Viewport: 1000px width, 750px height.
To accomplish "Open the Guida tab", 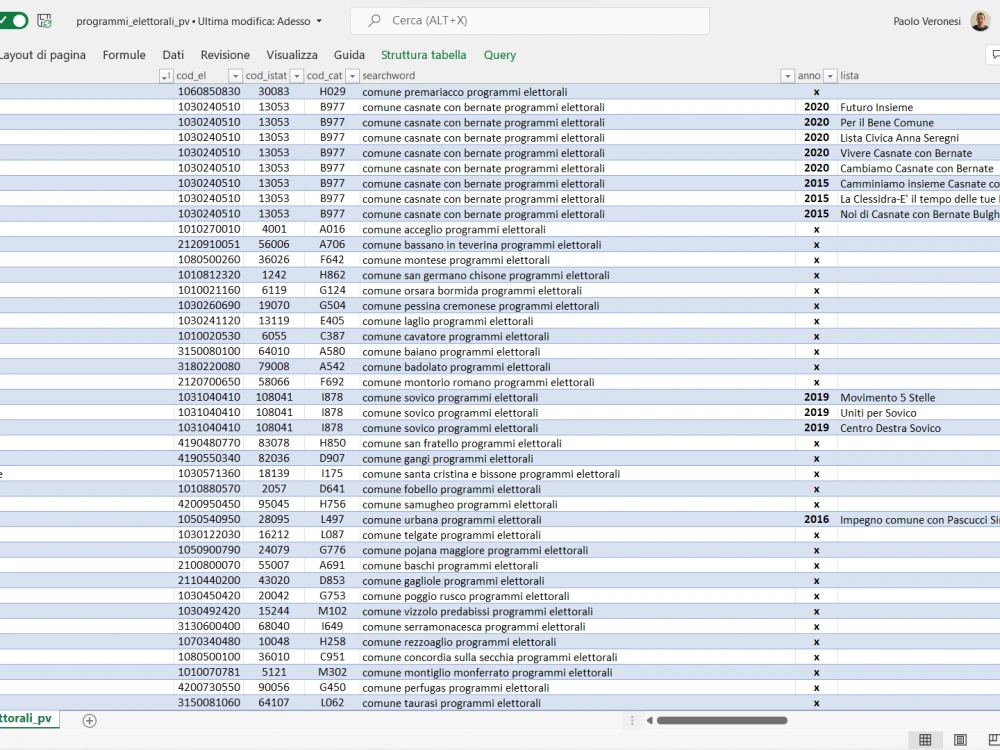I will point(349,55).
